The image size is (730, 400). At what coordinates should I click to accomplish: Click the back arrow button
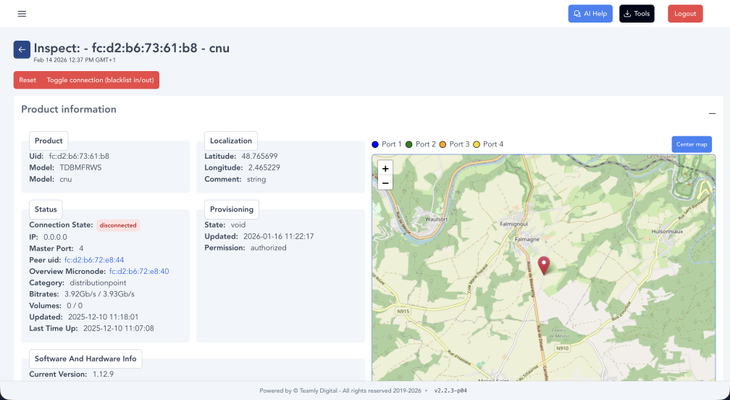[22, 49]
